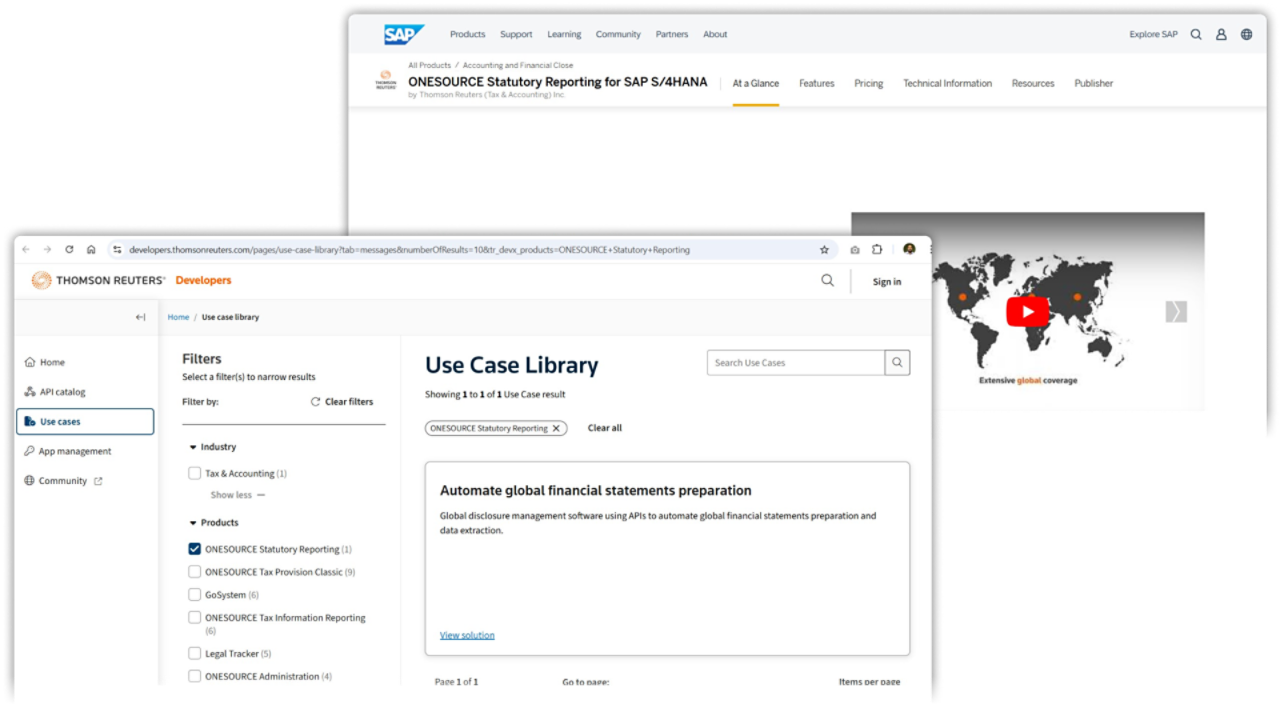Open the View solution link
The width and height of the screenshot is (1280, 720).
[x=467, y=635]
